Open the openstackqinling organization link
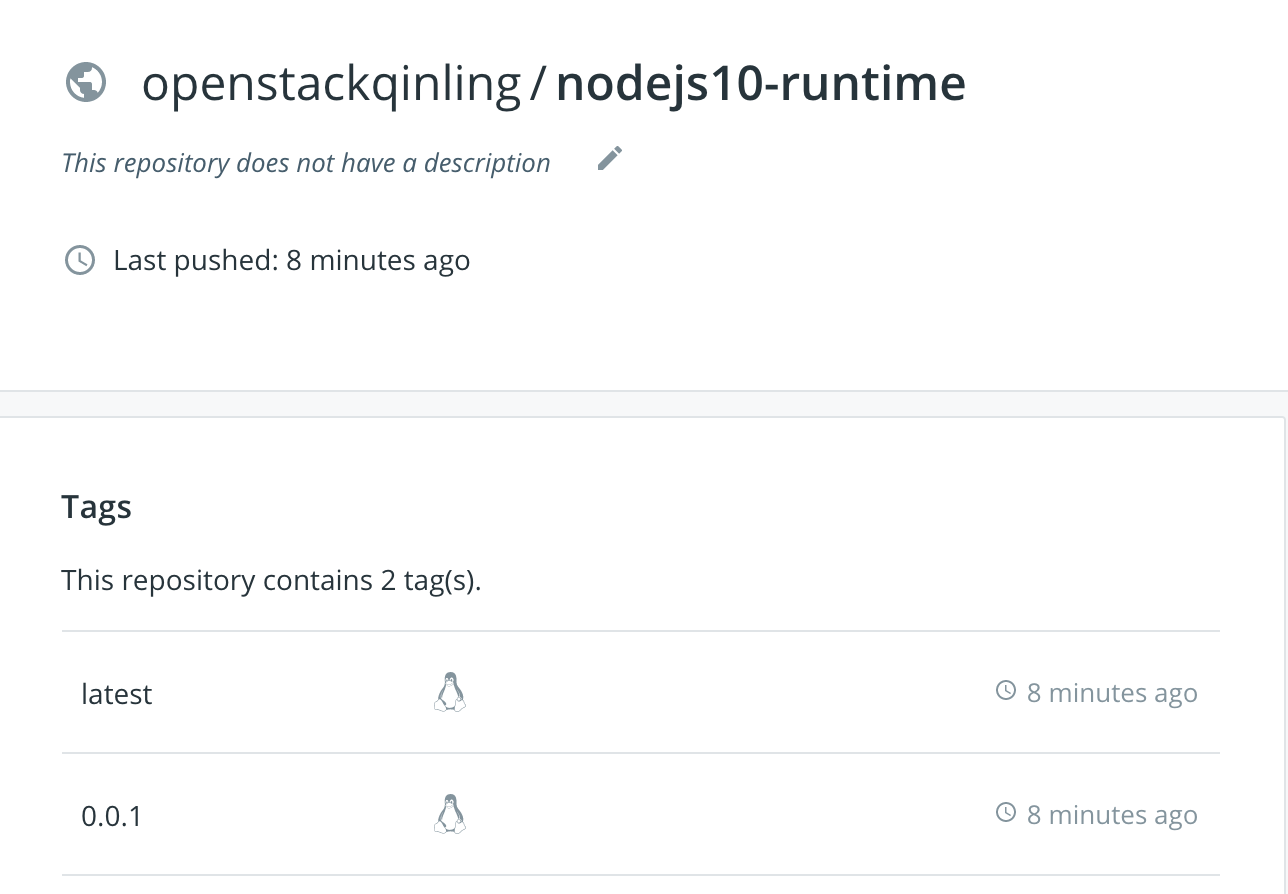Viewport: 1288px width, 894px height. [x=332, y=84]
